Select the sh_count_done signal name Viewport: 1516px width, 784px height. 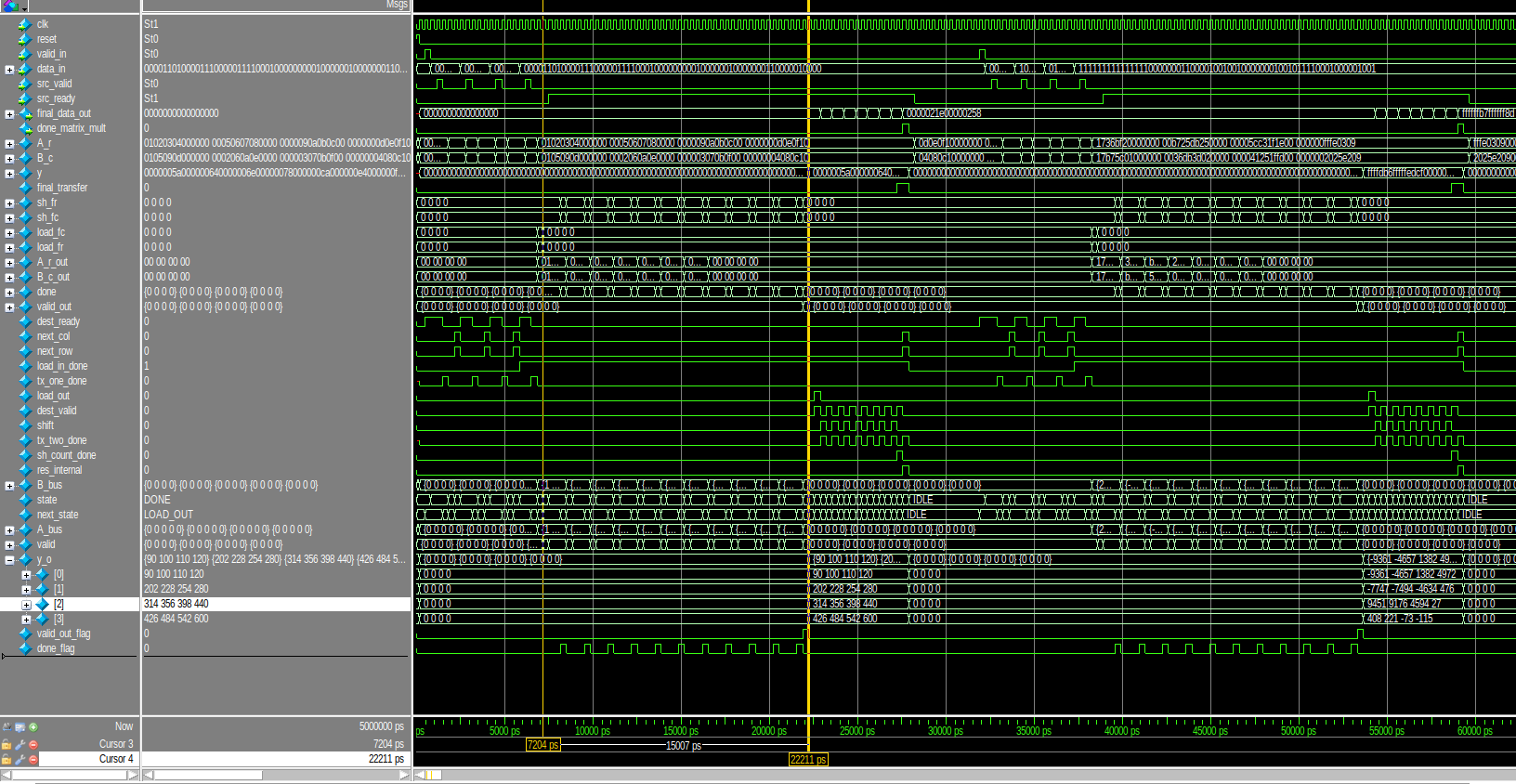(x=66, y=455)
